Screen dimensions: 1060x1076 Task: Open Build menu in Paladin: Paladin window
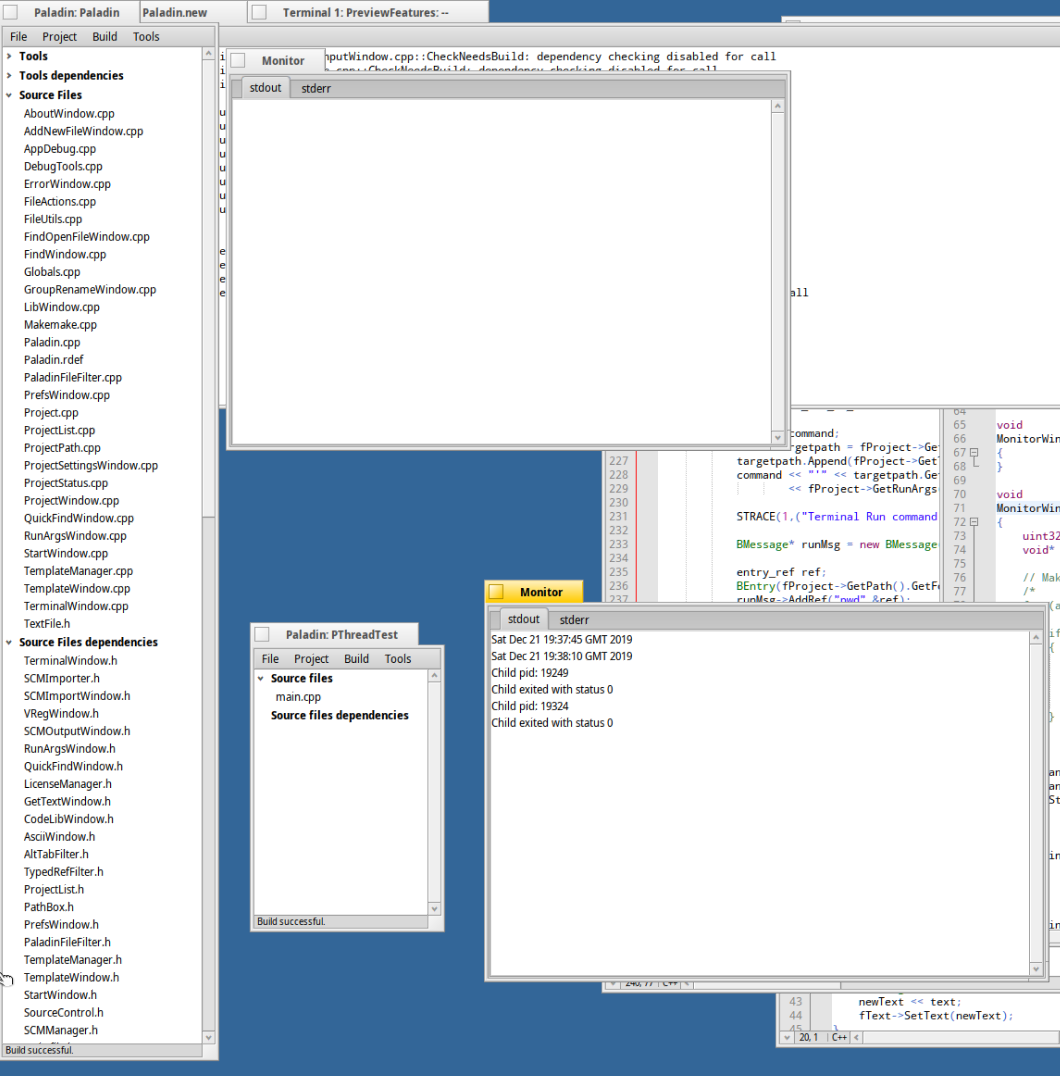[105, 37]
